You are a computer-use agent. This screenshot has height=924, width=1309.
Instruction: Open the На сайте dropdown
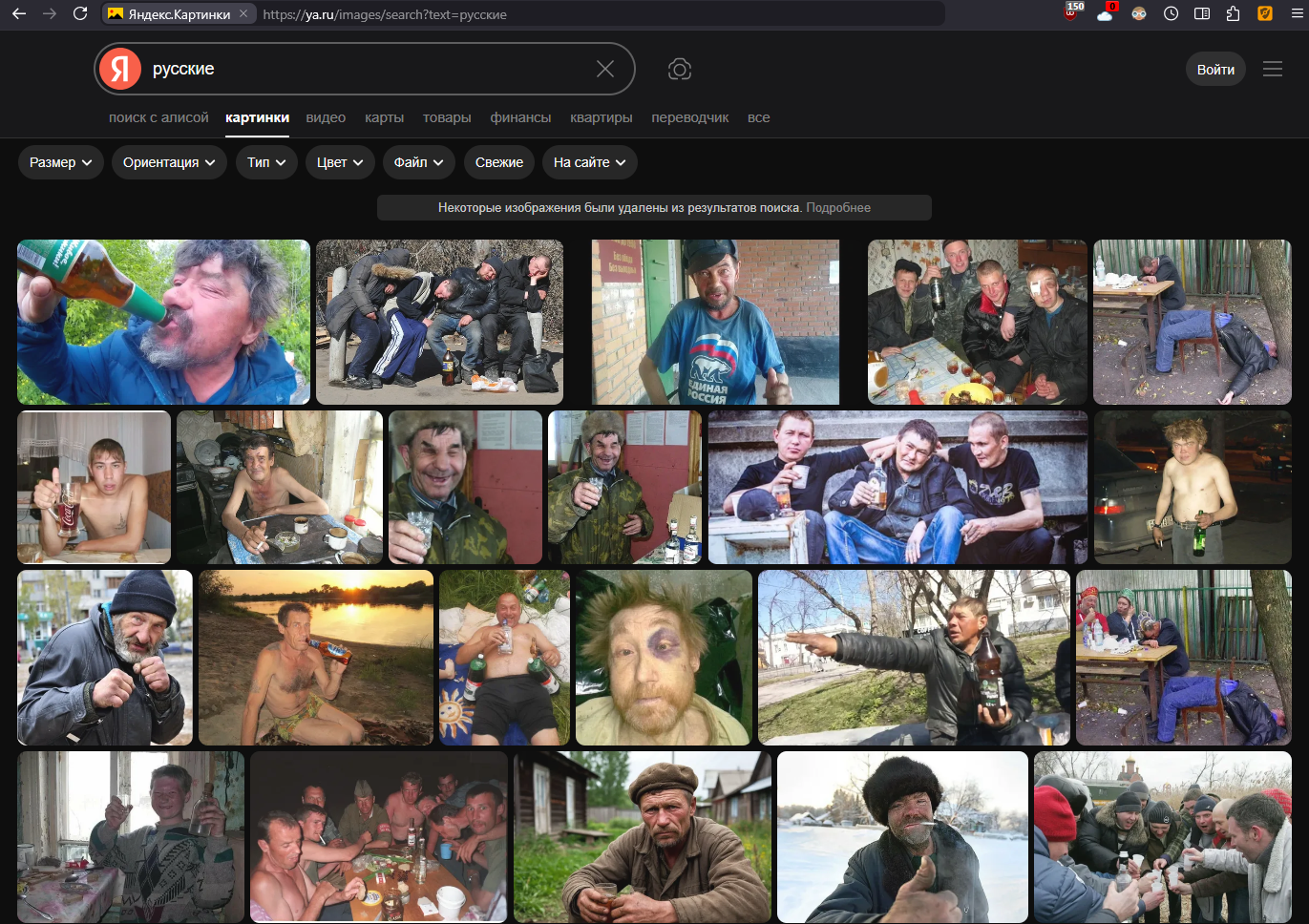[589, 162]
